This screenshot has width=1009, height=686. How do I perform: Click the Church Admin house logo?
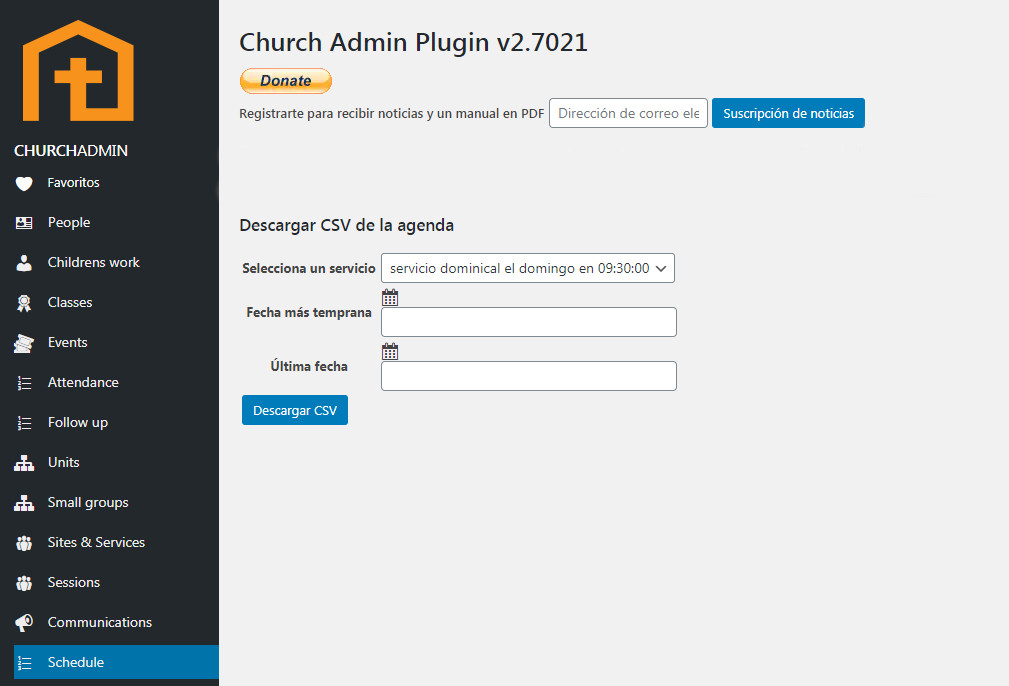coord(78,71)
